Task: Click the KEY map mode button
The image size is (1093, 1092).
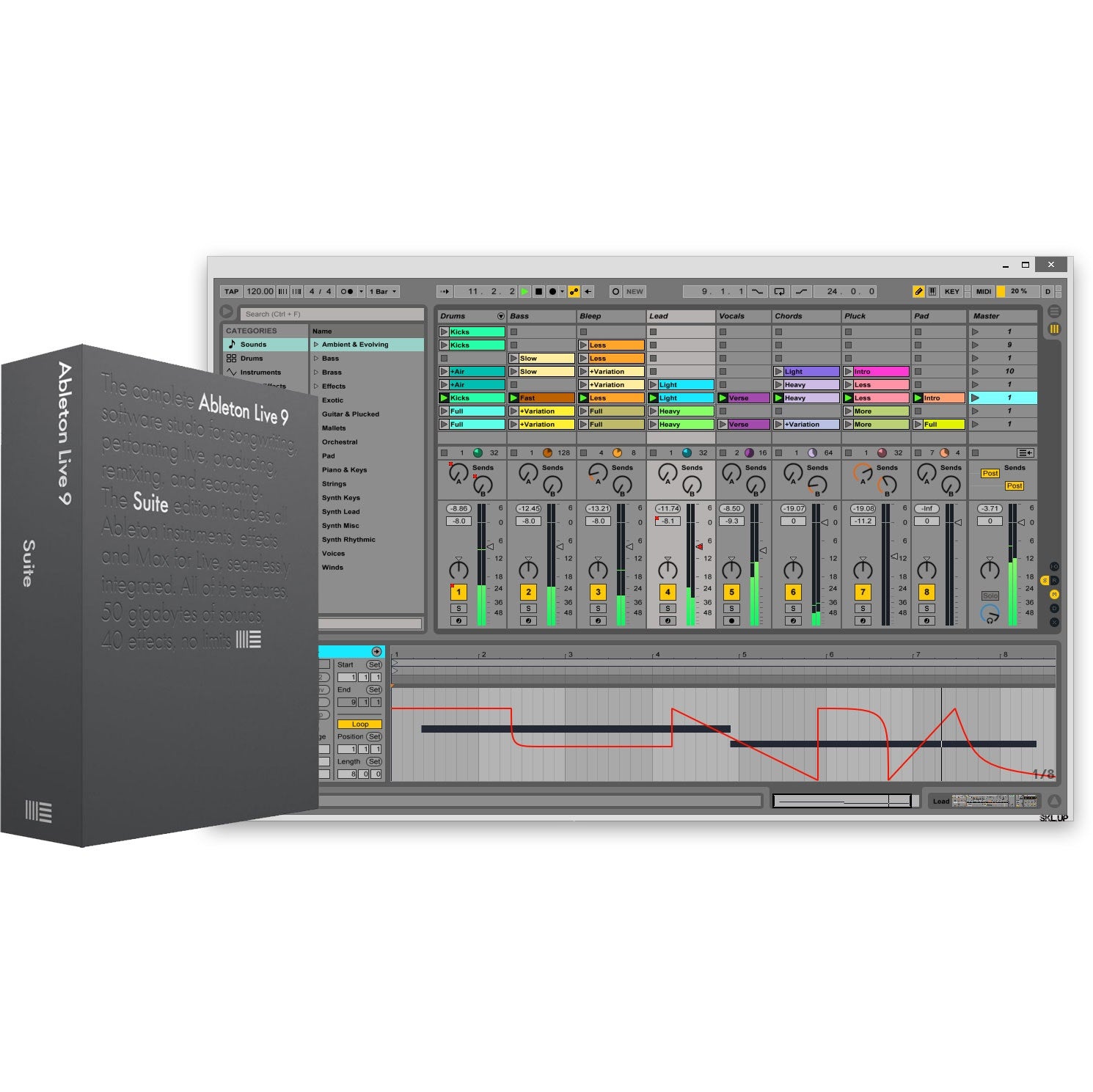Action: click(x=951, y=291)
